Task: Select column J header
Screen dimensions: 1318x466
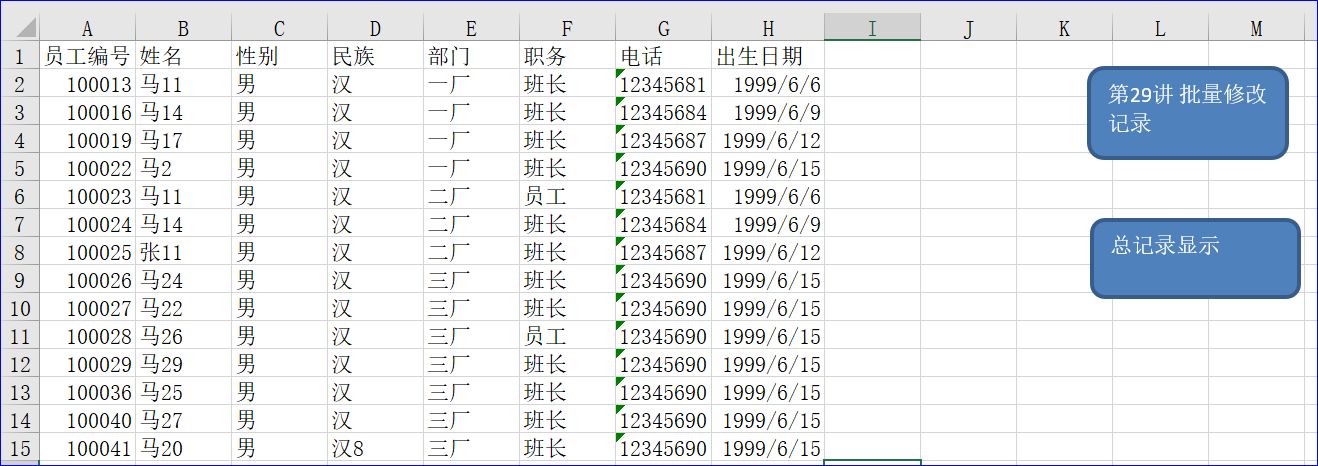Action: [x=968, y=28]
